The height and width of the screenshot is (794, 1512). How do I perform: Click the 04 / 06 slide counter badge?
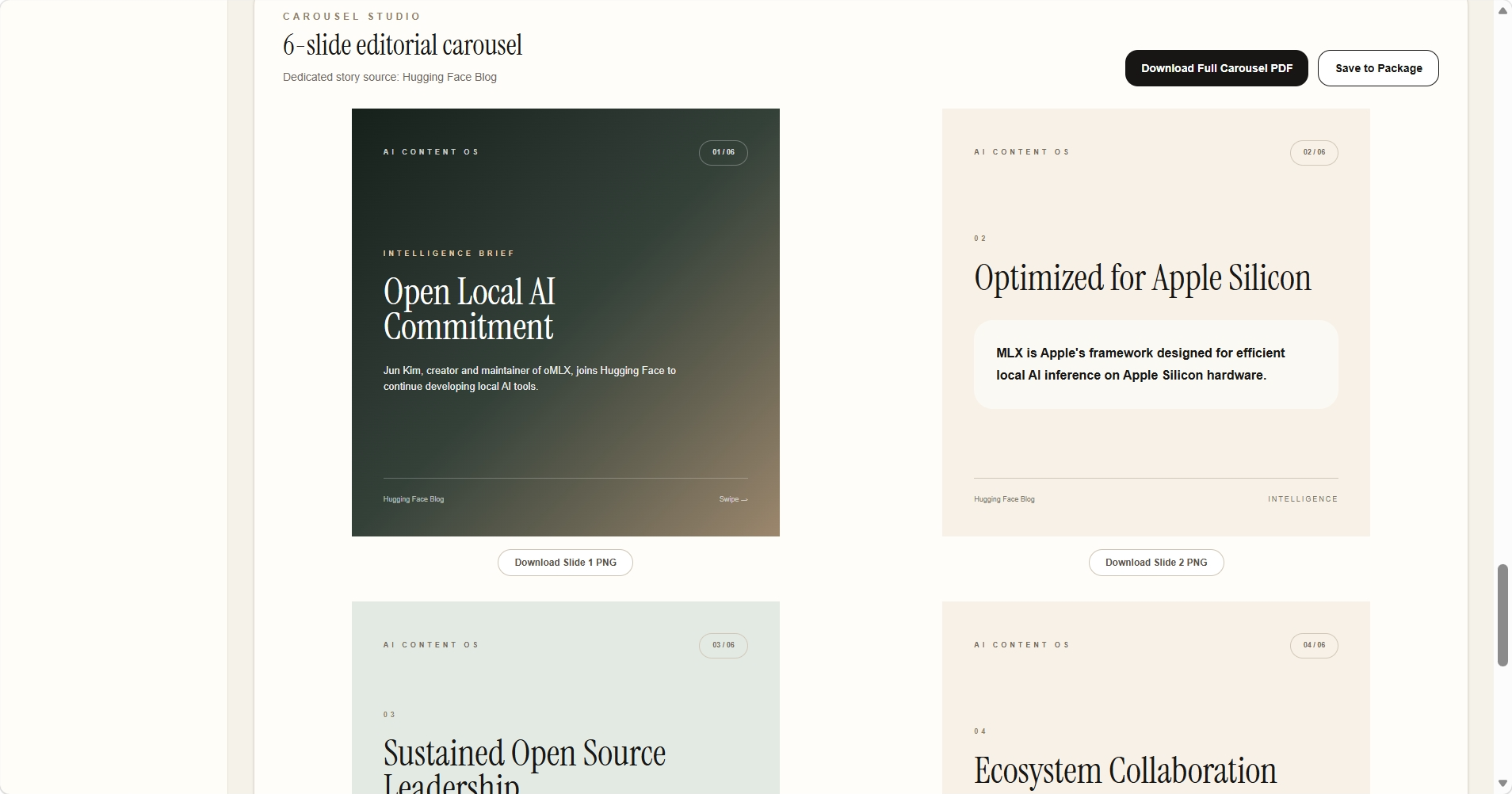coord(1314,645)
